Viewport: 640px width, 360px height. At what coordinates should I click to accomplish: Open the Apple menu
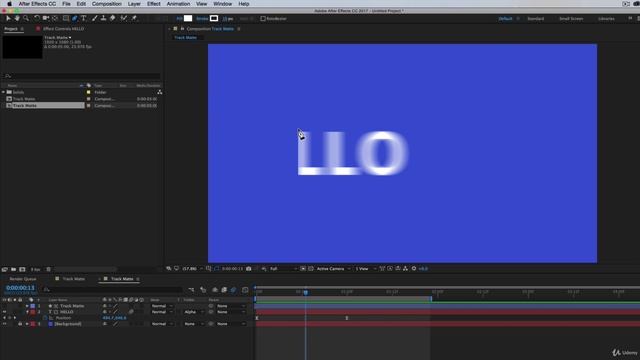pos(9,4)
